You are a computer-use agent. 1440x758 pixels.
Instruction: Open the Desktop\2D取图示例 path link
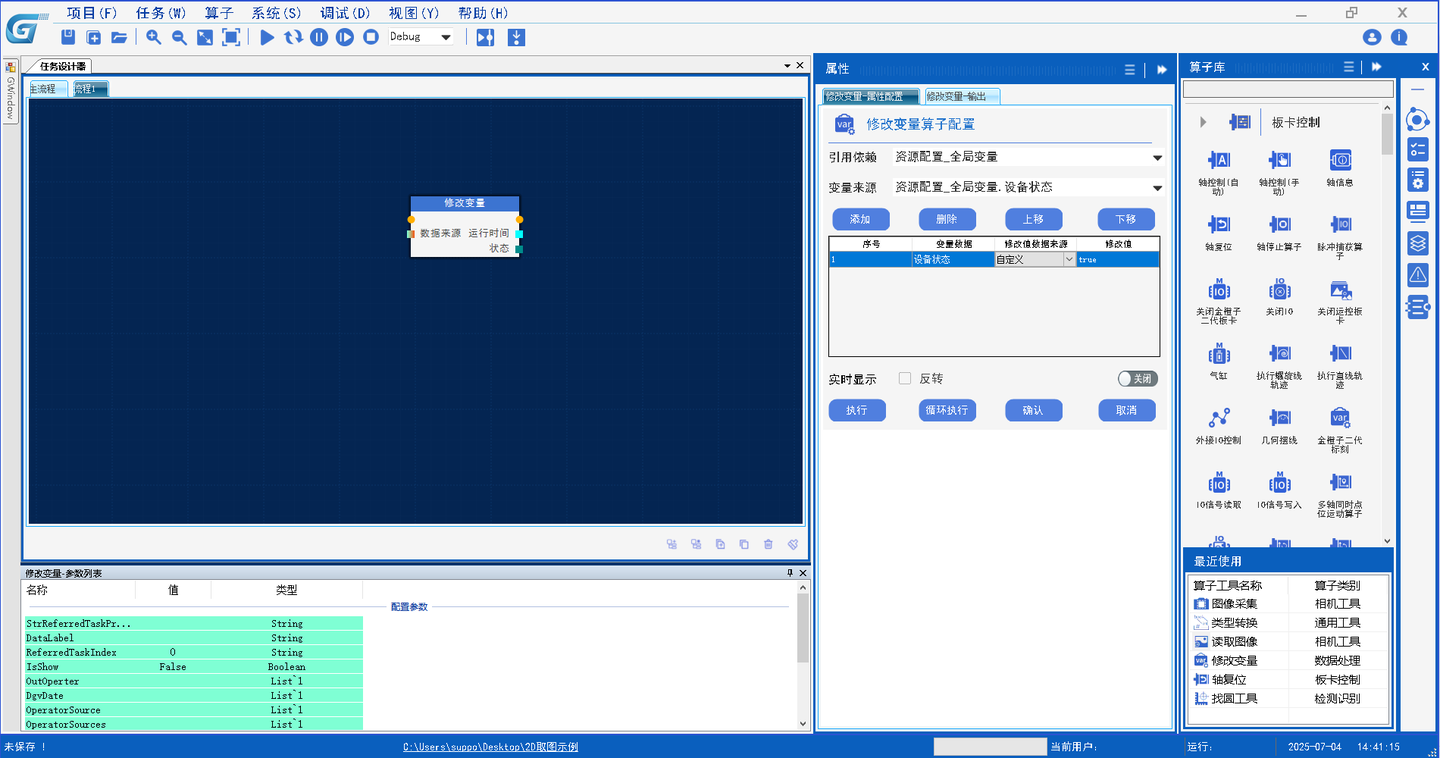[x=490, y=747]
